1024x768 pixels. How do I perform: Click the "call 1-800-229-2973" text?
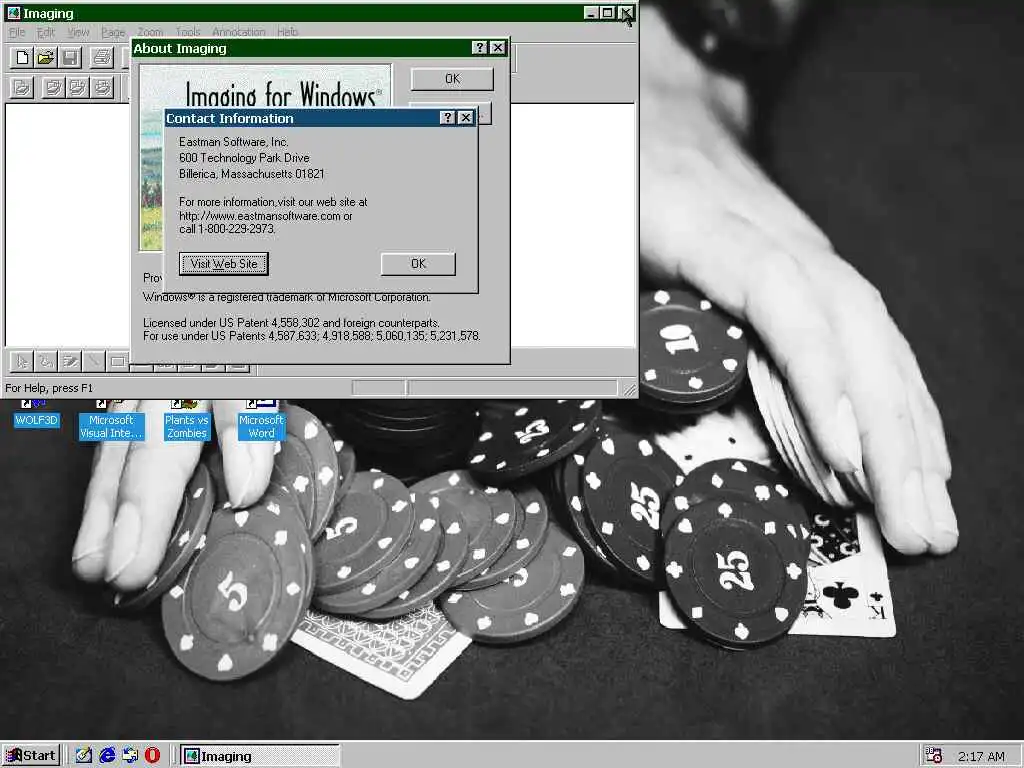(227, 229)
